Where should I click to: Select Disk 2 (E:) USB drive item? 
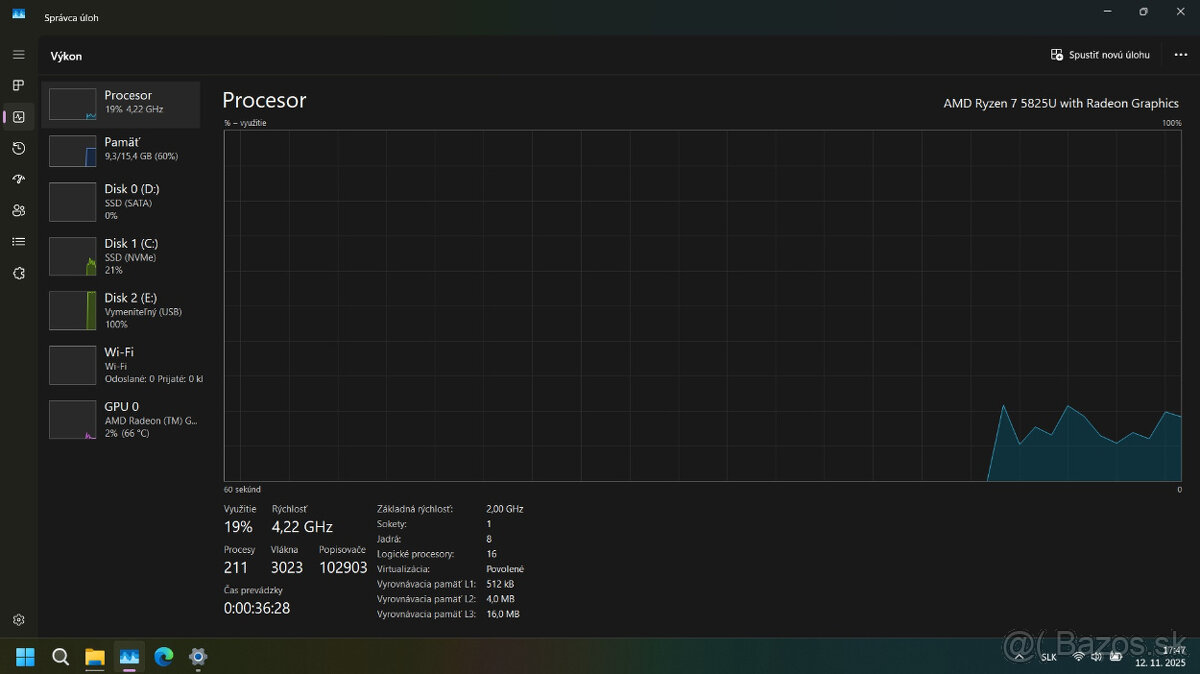tap(122, 310)
